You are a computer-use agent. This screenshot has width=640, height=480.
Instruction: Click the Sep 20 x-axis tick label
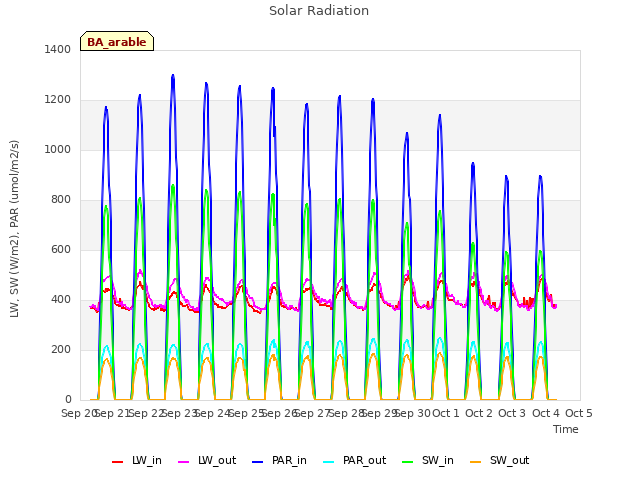[x=79, y=413]
